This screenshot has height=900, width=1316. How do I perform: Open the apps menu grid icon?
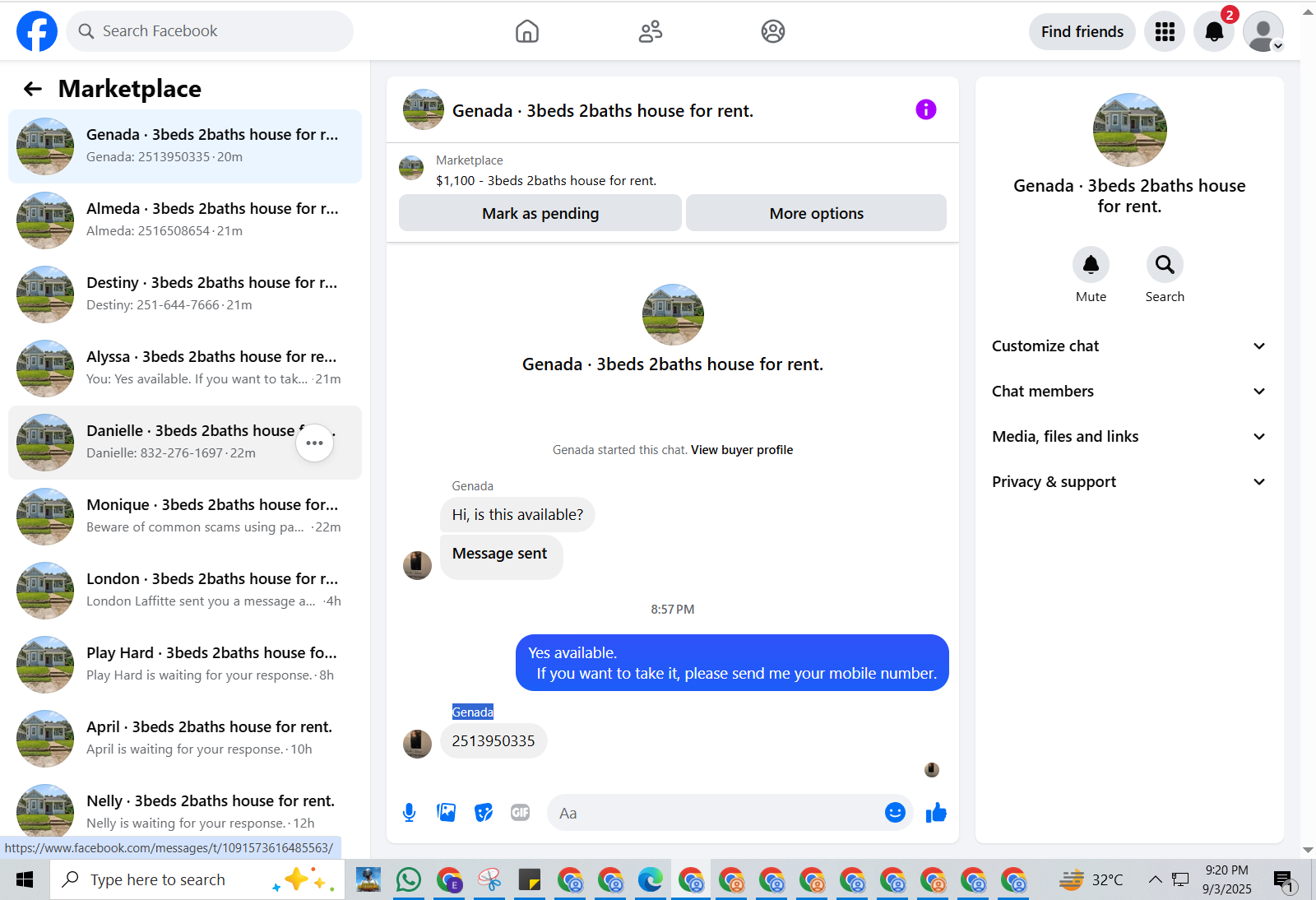[x=1165, y=31]
